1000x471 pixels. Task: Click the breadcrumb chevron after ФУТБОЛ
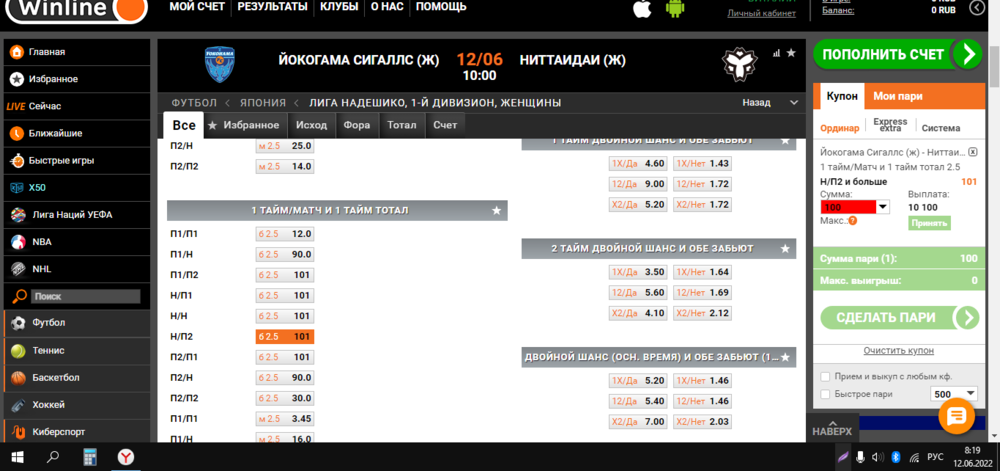coord(227,103)
